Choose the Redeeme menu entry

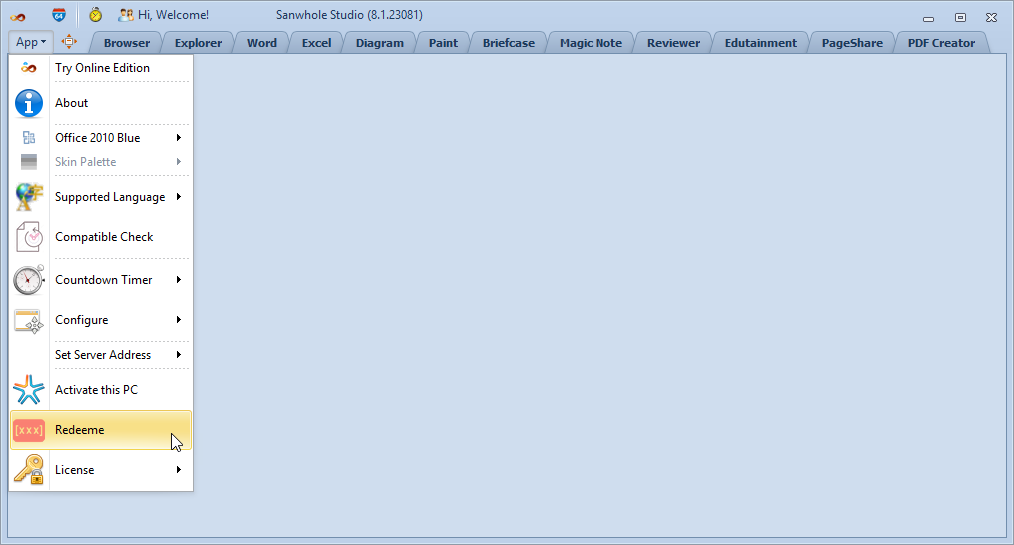(102, 430)
